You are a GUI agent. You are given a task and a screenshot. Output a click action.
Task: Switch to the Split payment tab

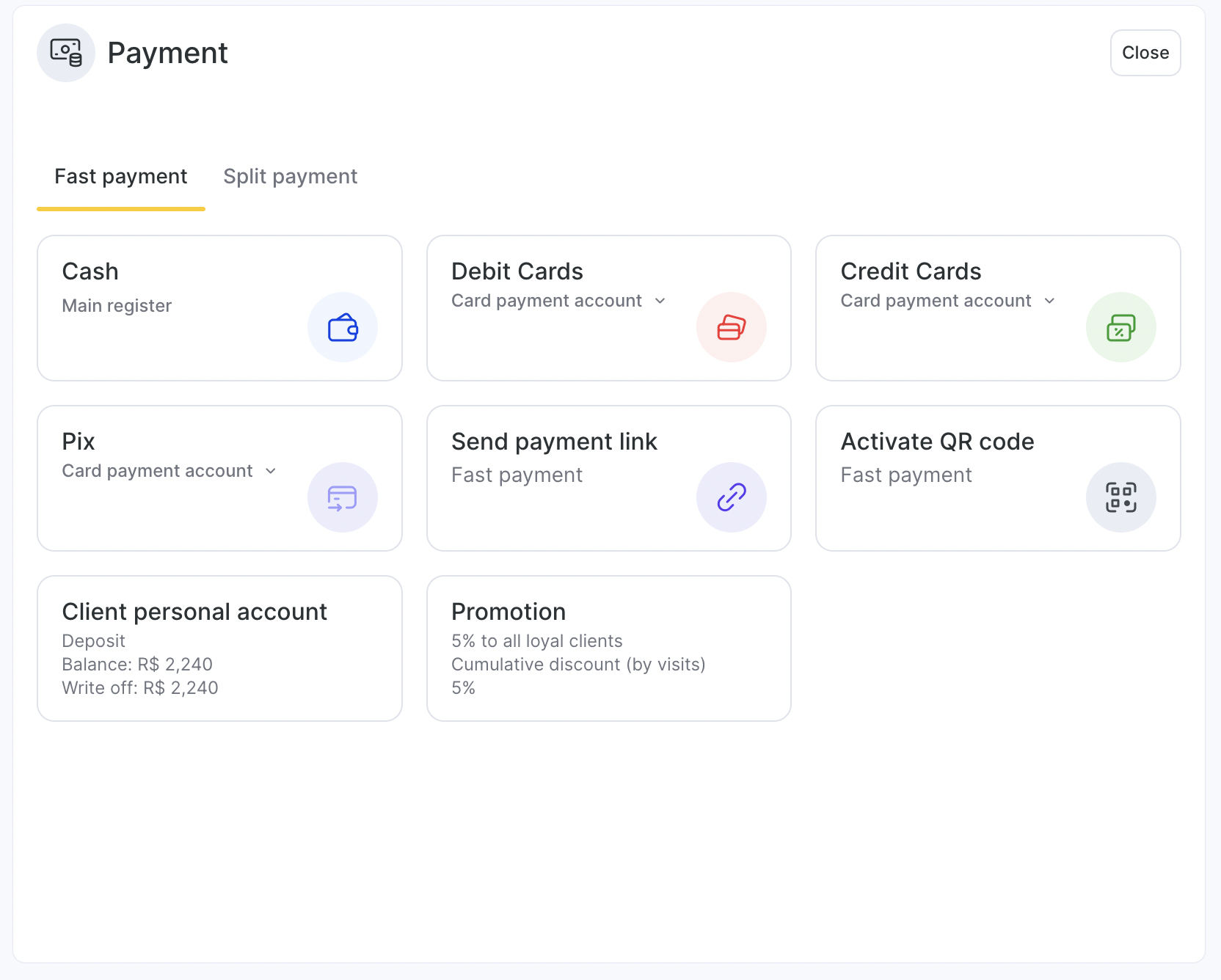click(x=290, y=177)
